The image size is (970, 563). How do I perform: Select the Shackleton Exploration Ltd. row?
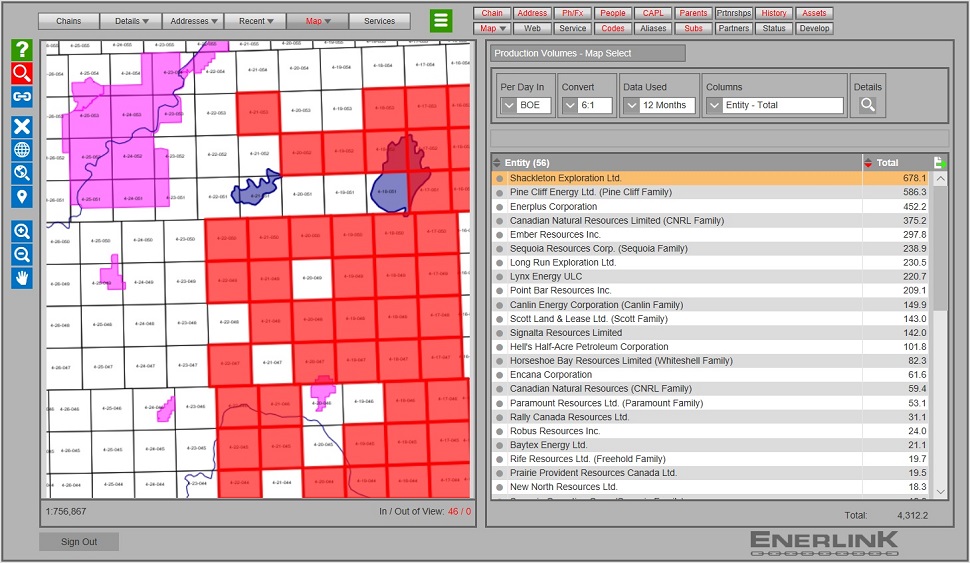[x=711, y=178]
